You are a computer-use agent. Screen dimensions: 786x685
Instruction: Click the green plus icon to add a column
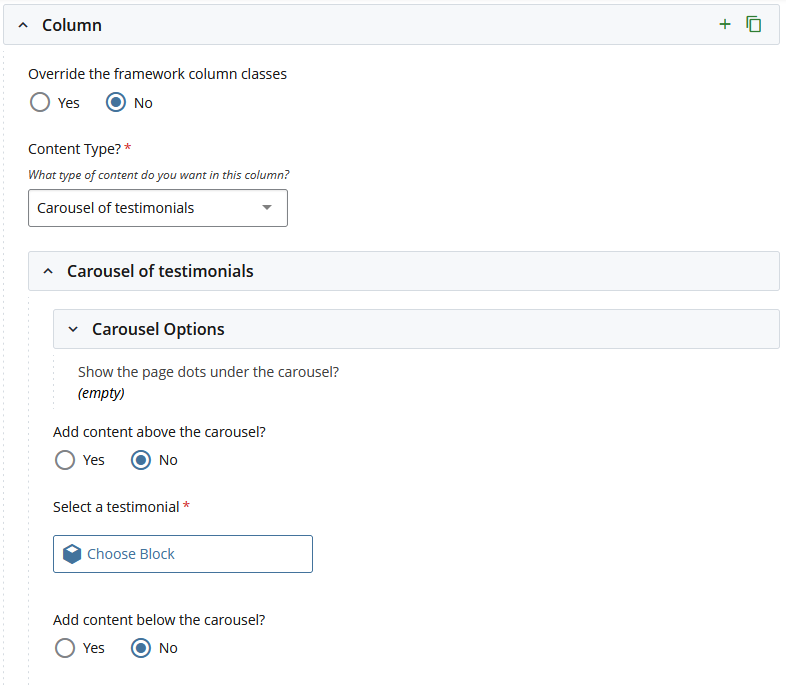[725, 24]
